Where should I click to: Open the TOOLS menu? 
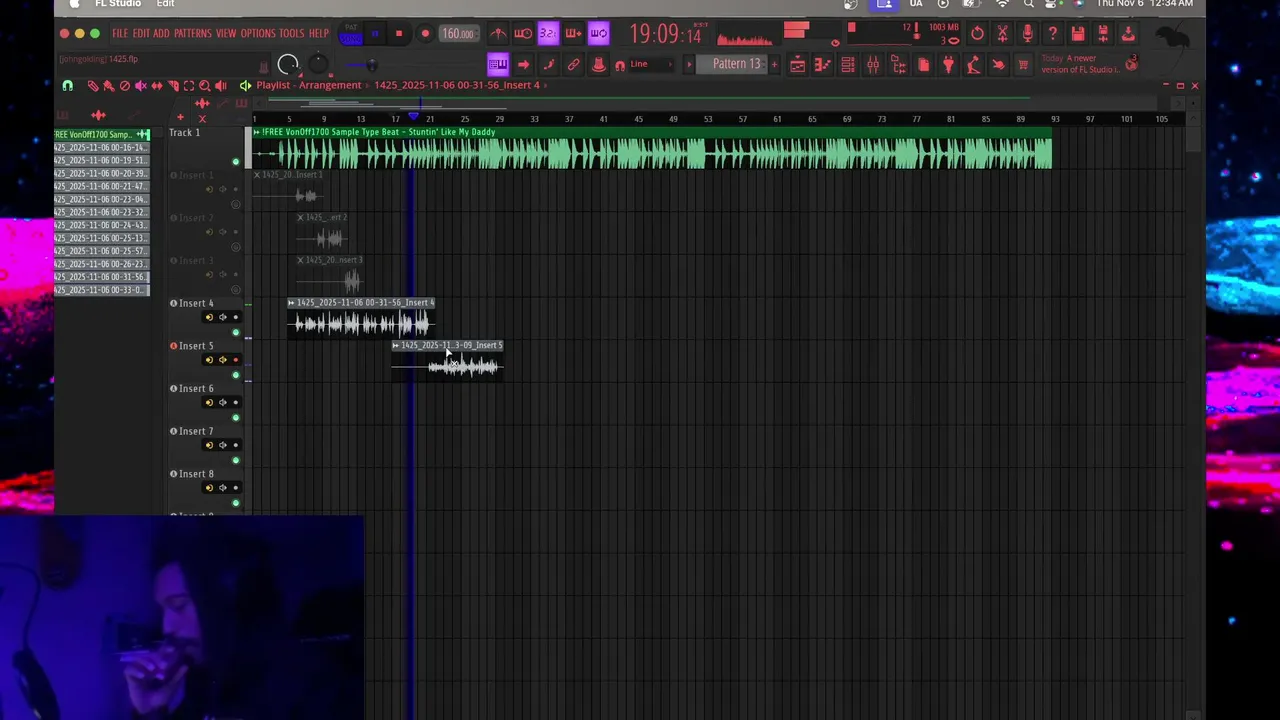pyautogui.click(x=291, y=33)
